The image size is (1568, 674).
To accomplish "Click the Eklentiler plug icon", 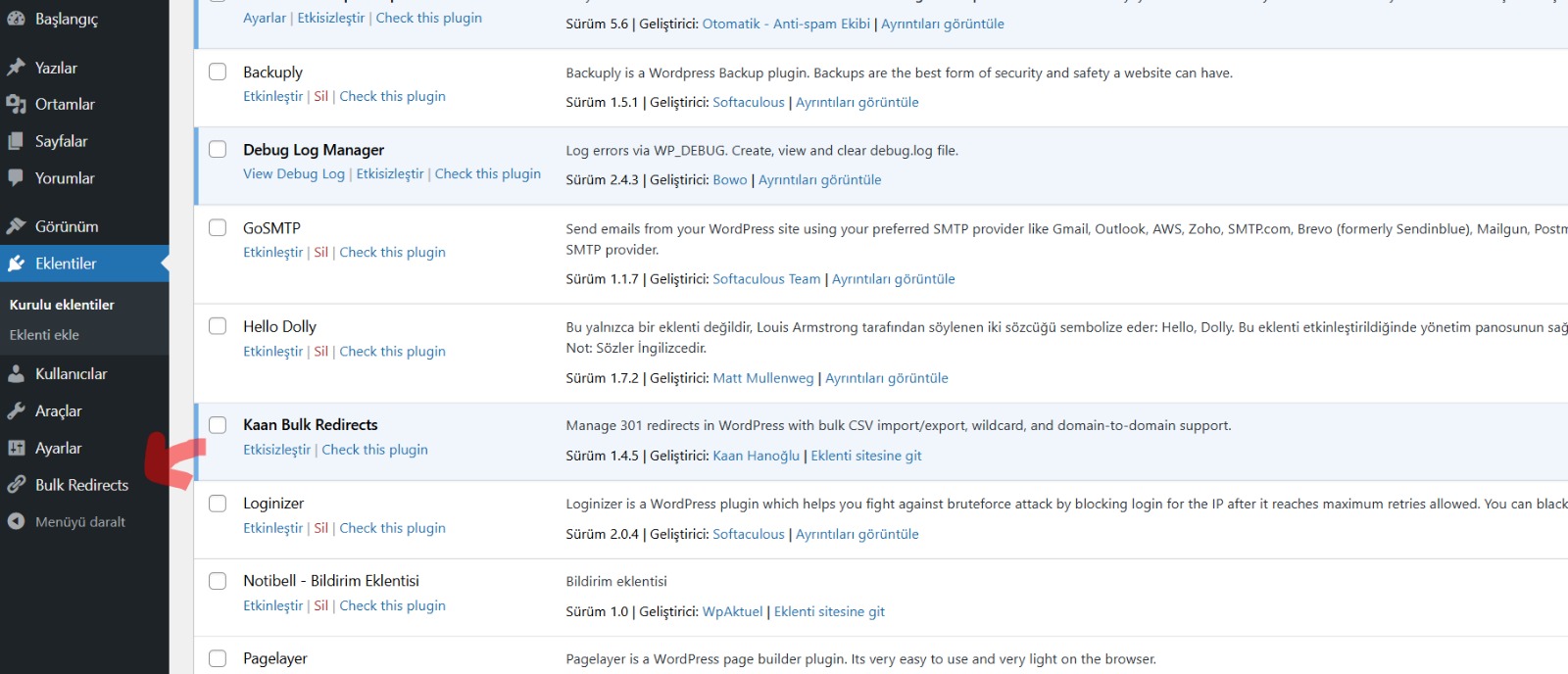I will 16,264.
